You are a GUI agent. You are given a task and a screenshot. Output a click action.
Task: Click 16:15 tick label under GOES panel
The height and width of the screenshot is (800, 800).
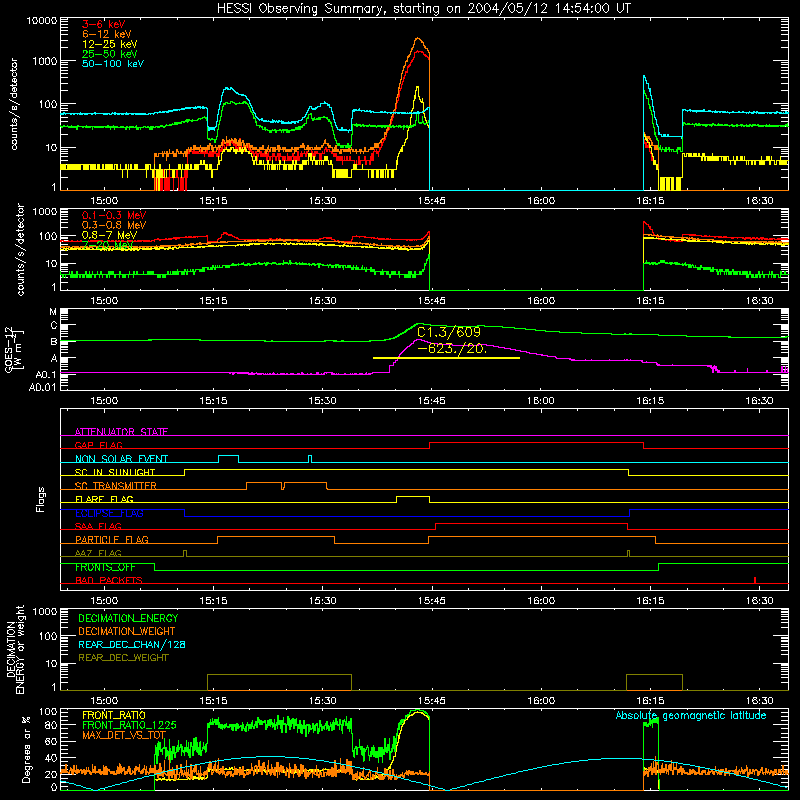[651, 401]
